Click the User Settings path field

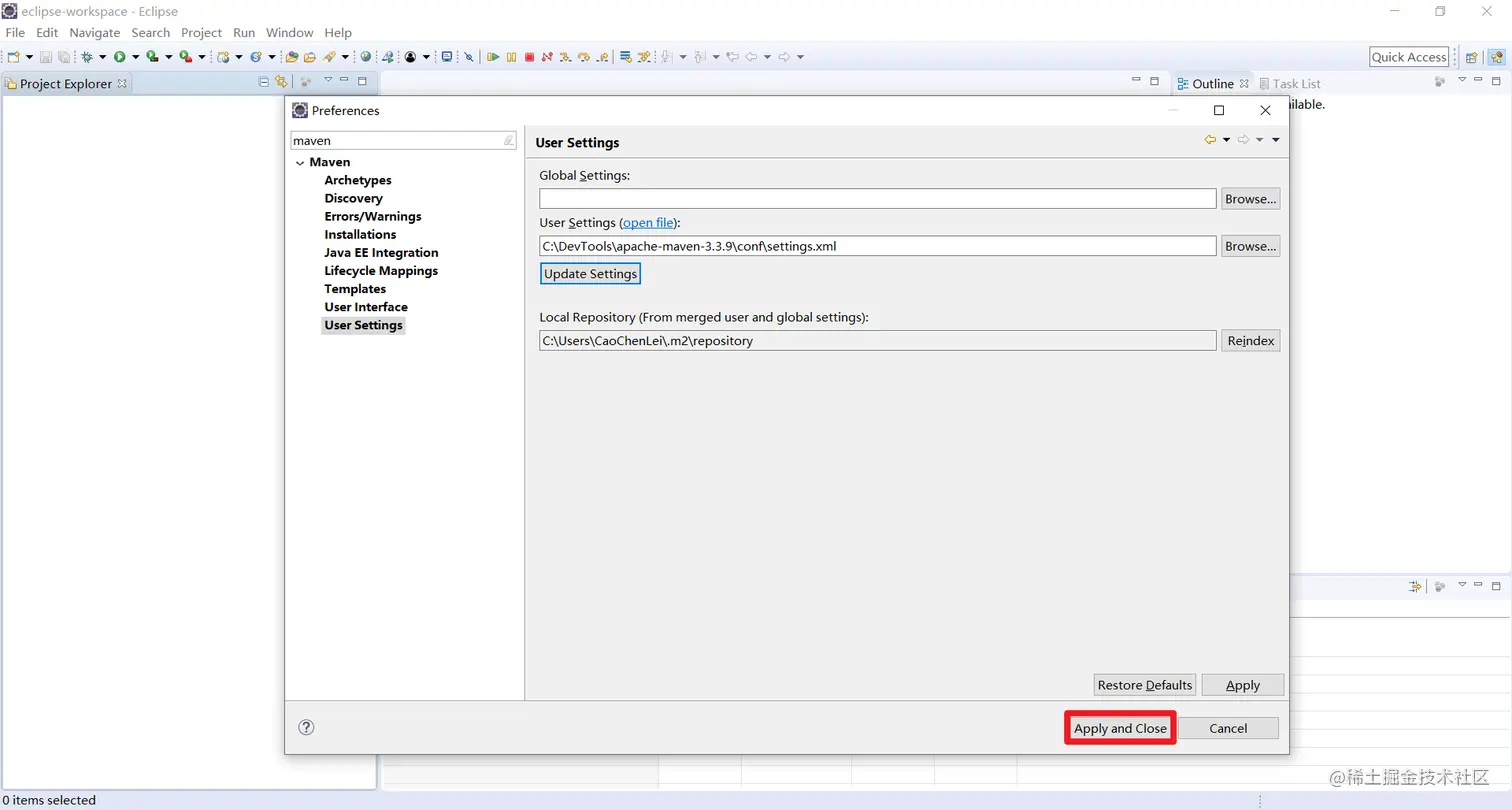(877, 246)
